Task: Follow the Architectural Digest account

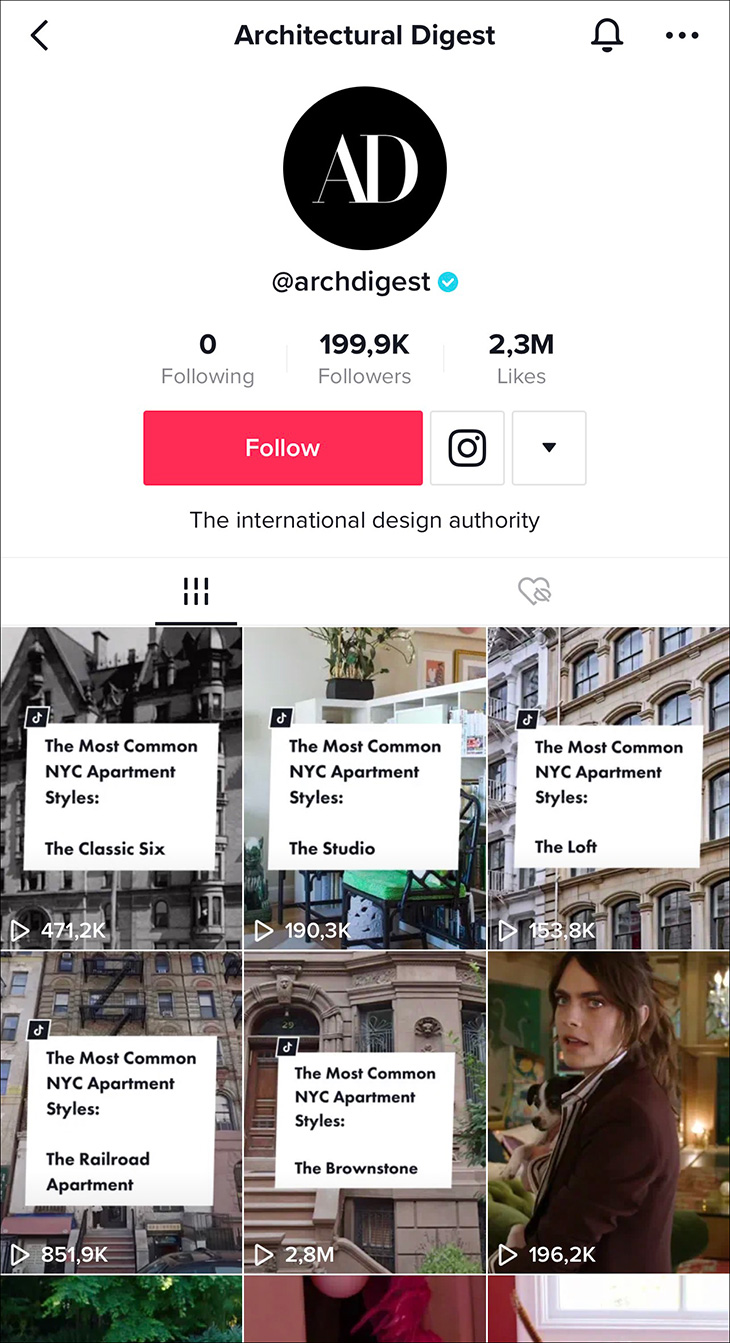Action: [283, 448]
